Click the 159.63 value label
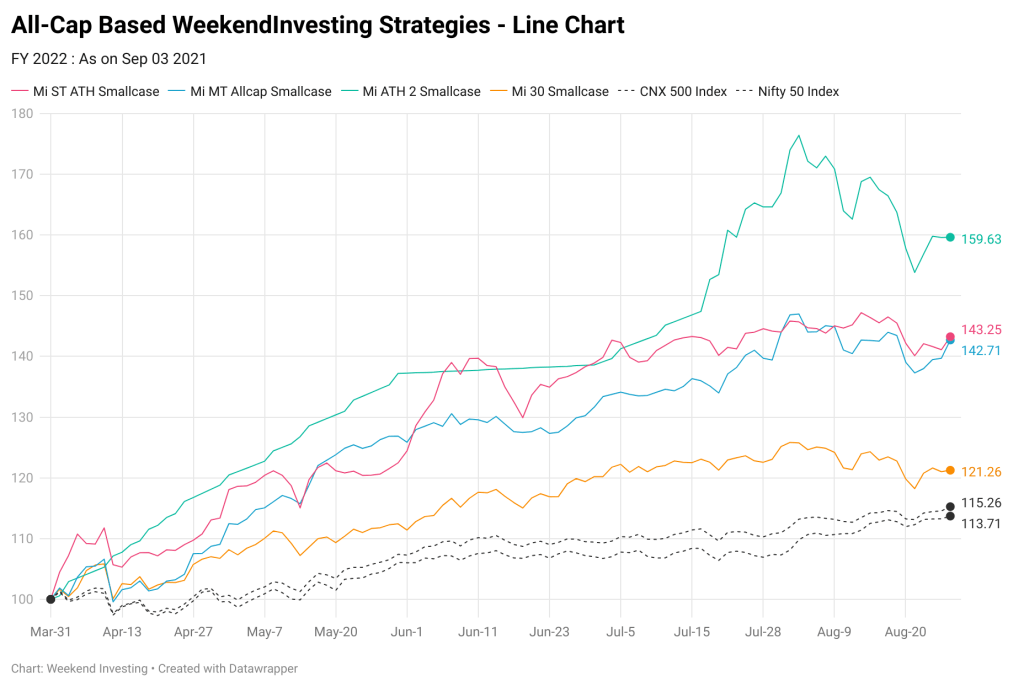 [x=981, y=239]
